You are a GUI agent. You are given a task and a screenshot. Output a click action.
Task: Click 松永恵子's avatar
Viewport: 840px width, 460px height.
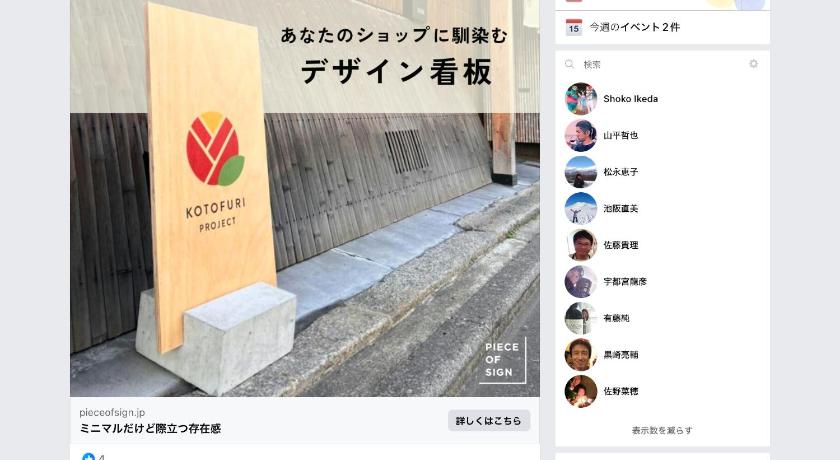tap(581, 172)
